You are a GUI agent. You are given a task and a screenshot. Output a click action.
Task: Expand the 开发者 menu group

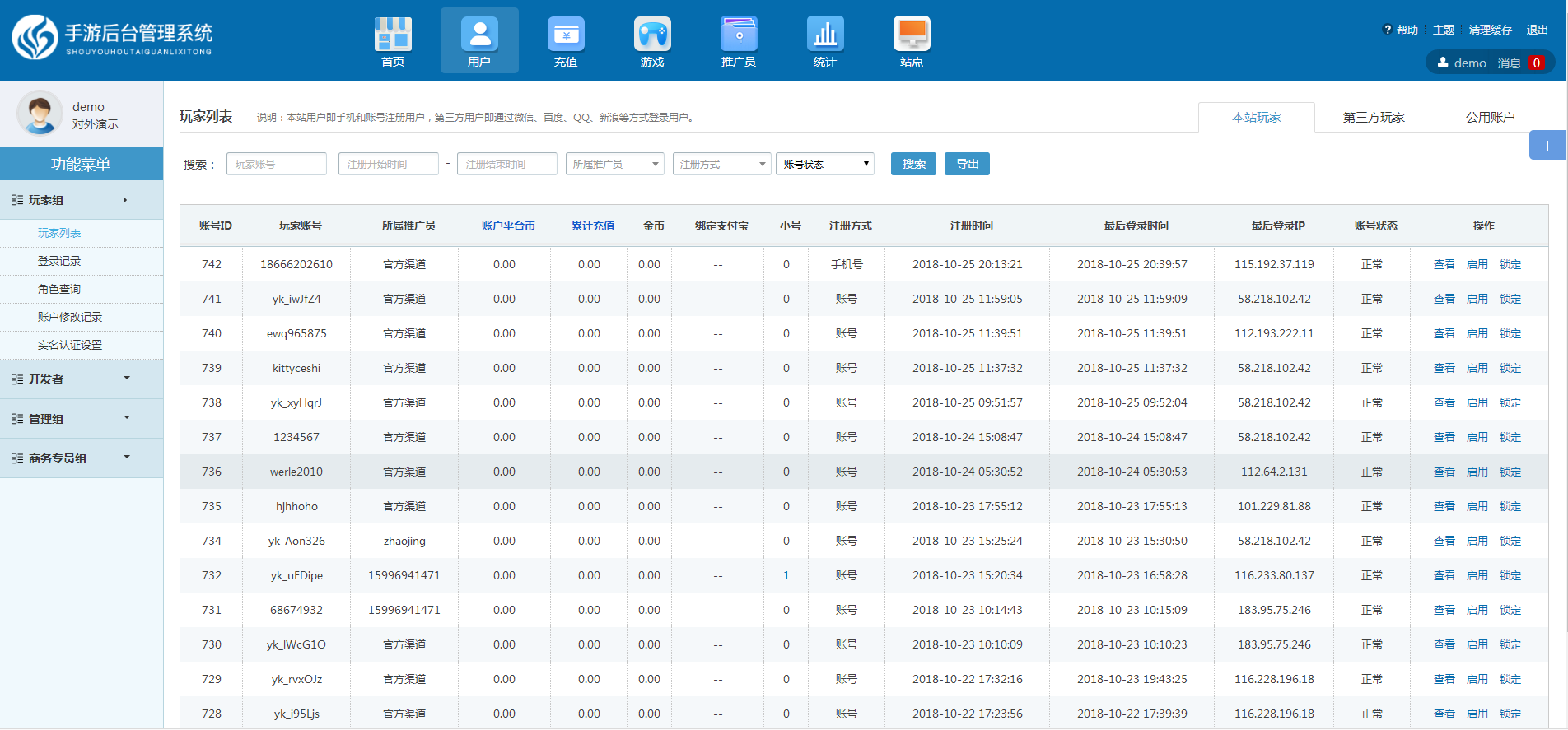point(82,379)
